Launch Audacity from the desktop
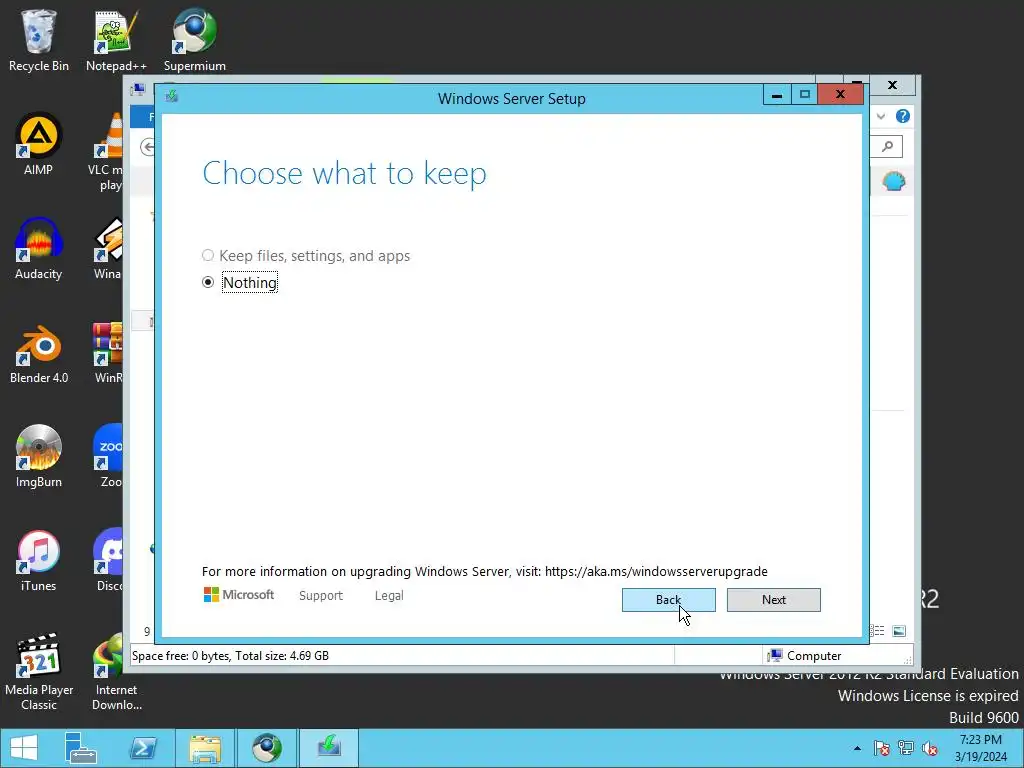 (39, 249)
